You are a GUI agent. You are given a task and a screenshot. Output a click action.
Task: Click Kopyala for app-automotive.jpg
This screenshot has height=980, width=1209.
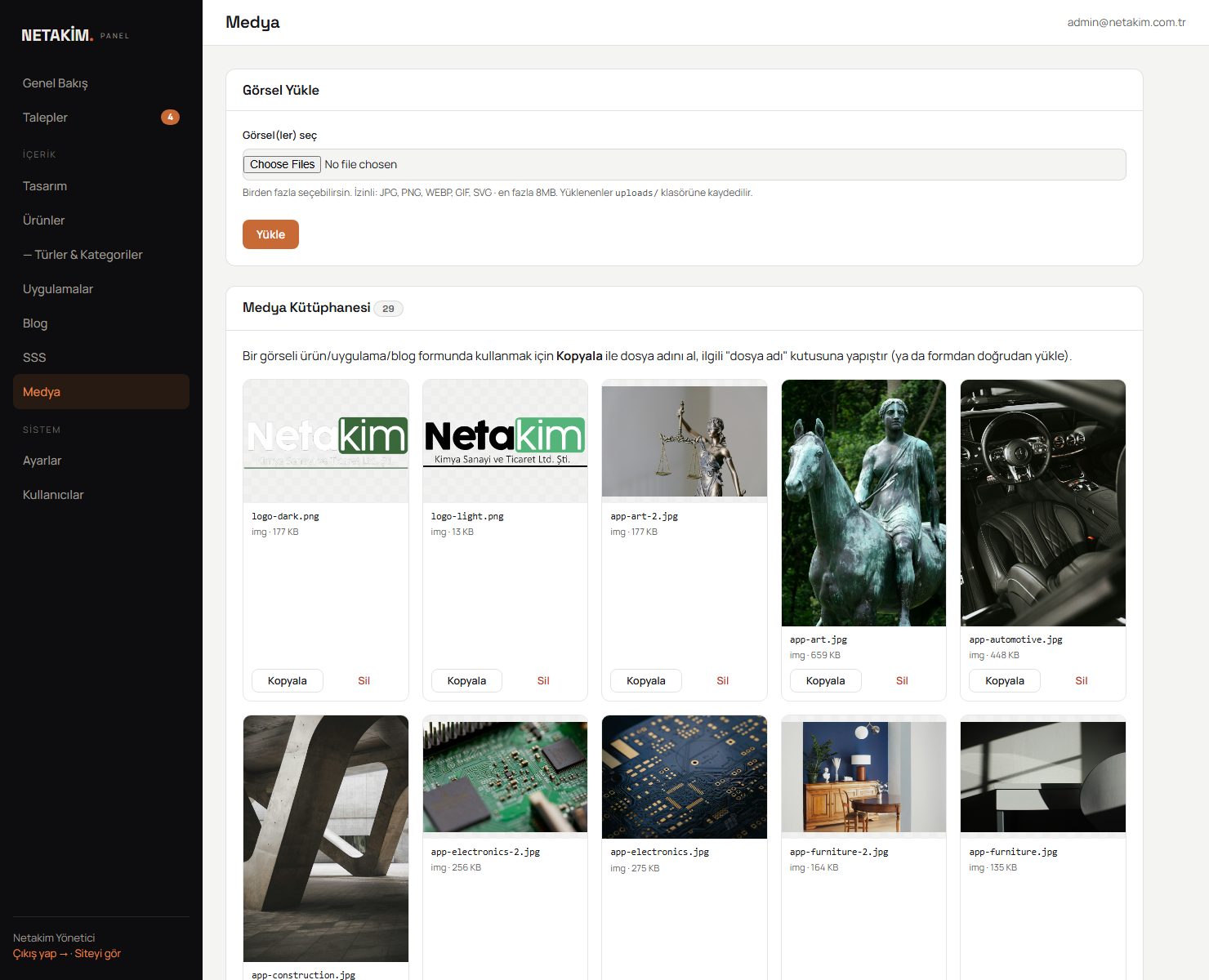(1005, 681)
